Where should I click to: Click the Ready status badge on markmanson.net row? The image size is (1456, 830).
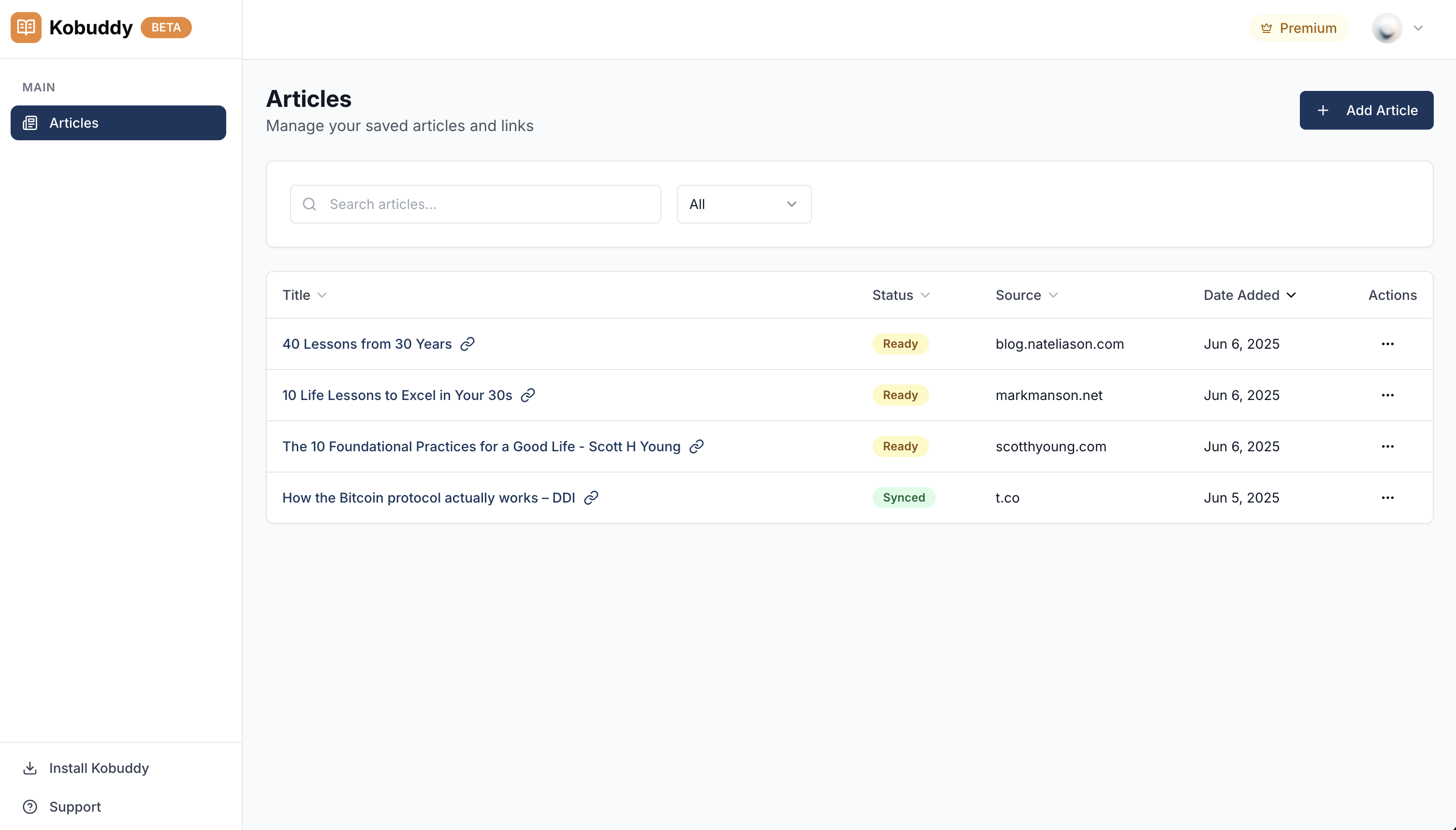900,395
